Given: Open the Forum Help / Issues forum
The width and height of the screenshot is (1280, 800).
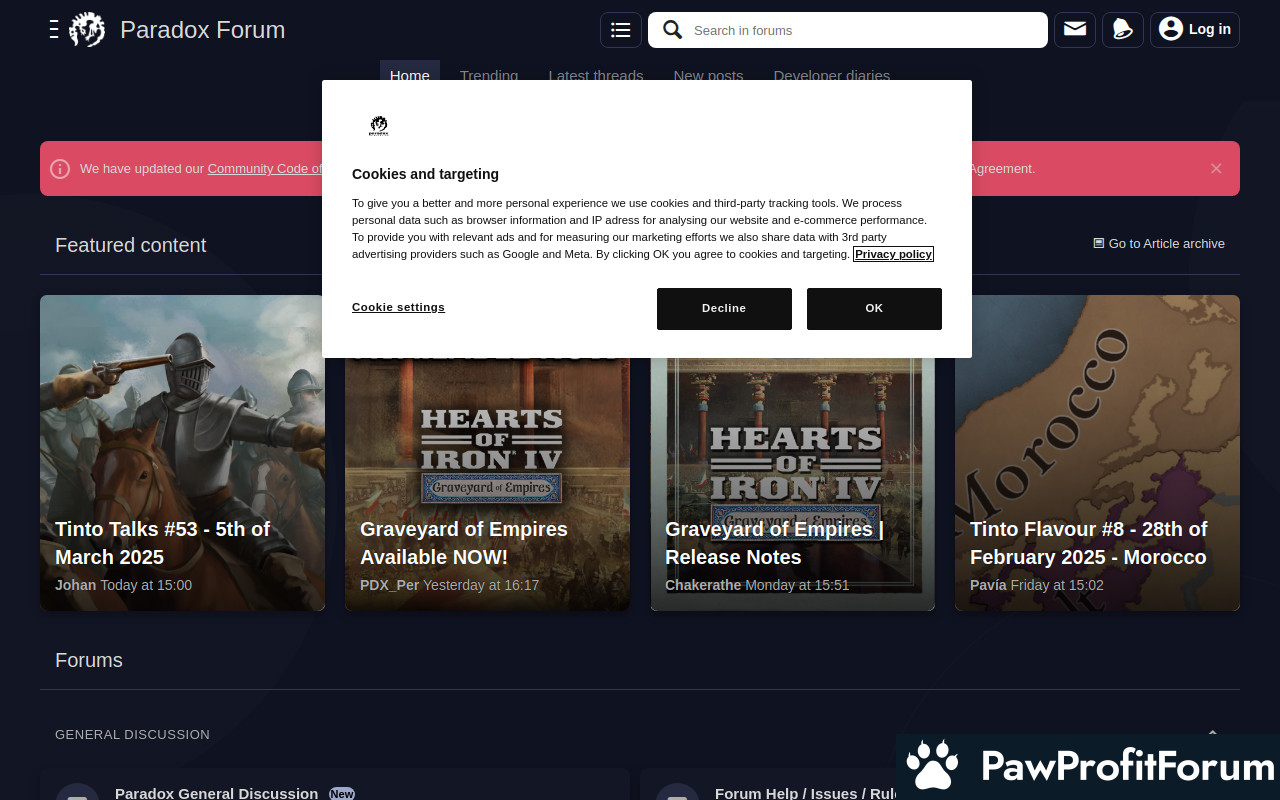Looking at the screenshot, I should (x=806, y=793).
